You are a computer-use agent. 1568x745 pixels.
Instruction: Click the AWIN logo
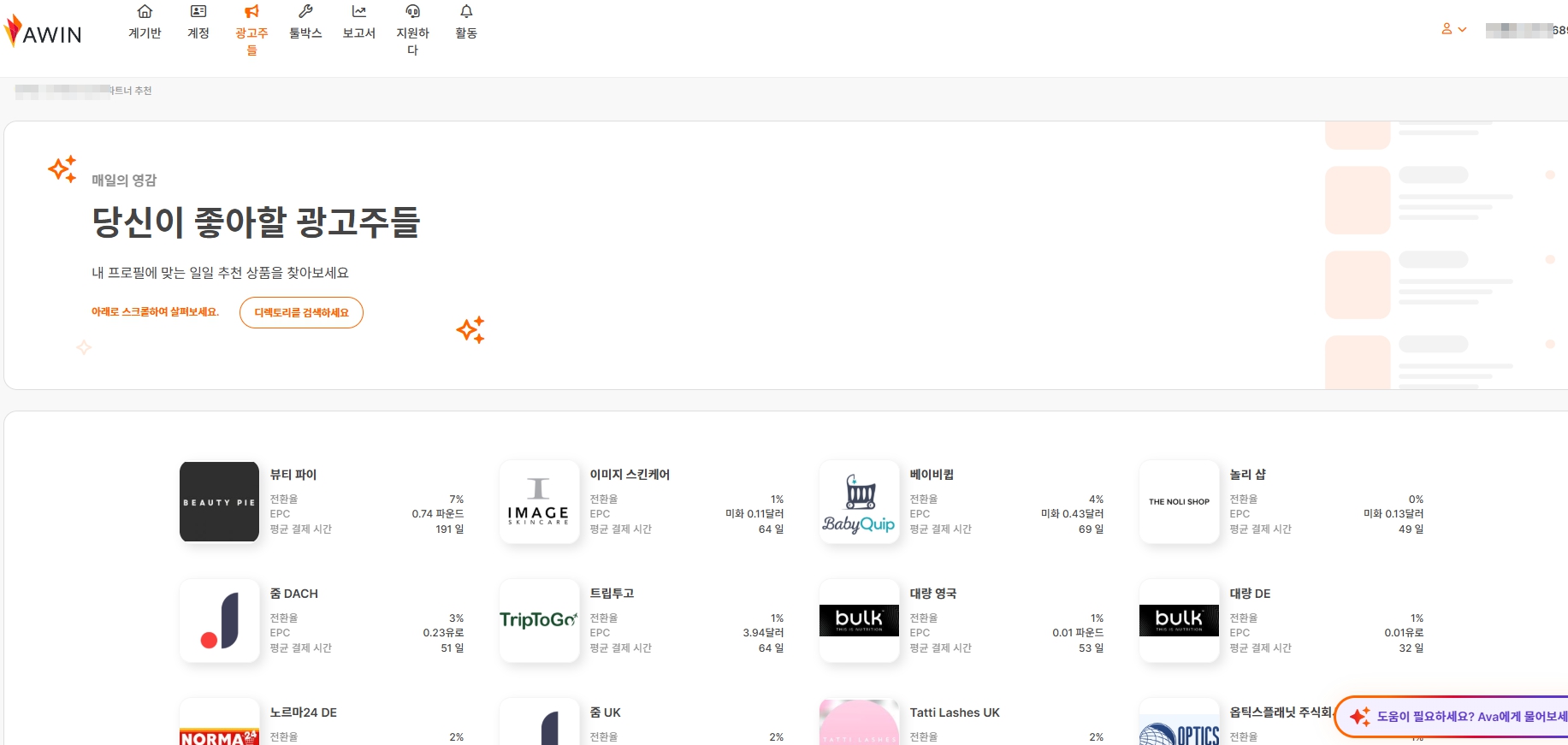43,32
